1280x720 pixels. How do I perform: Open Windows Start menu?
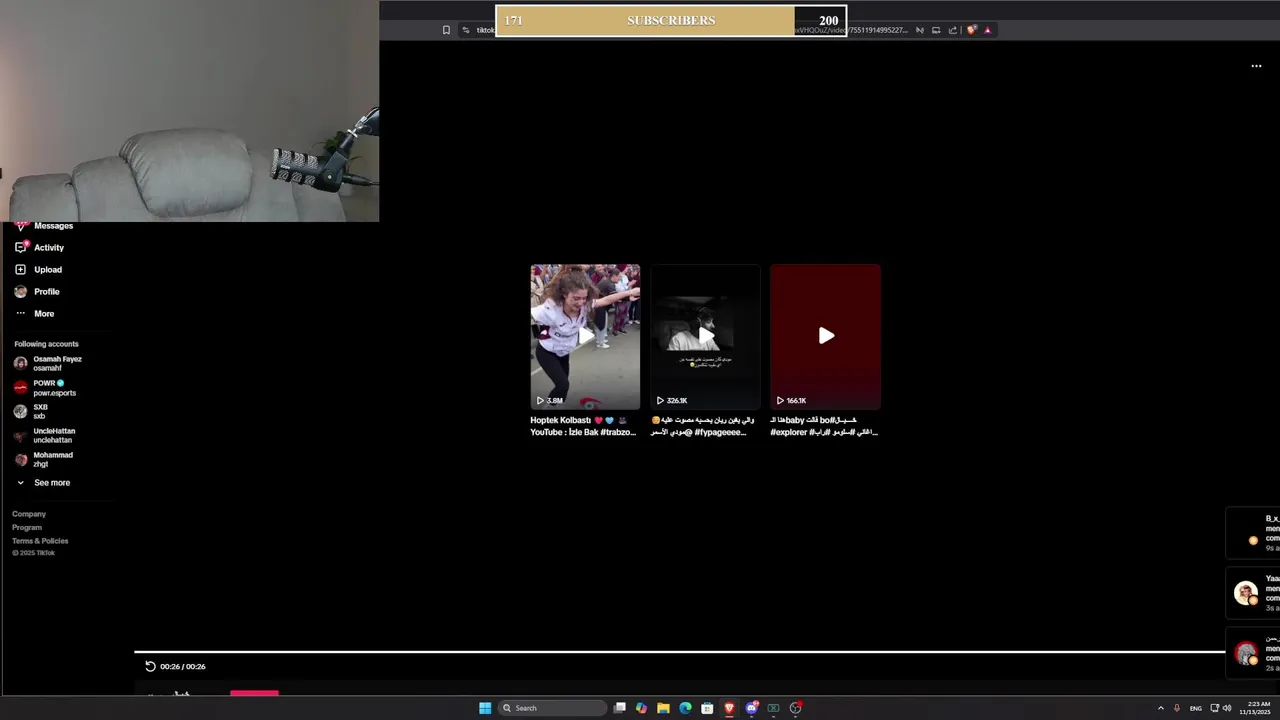pos(485,708)
